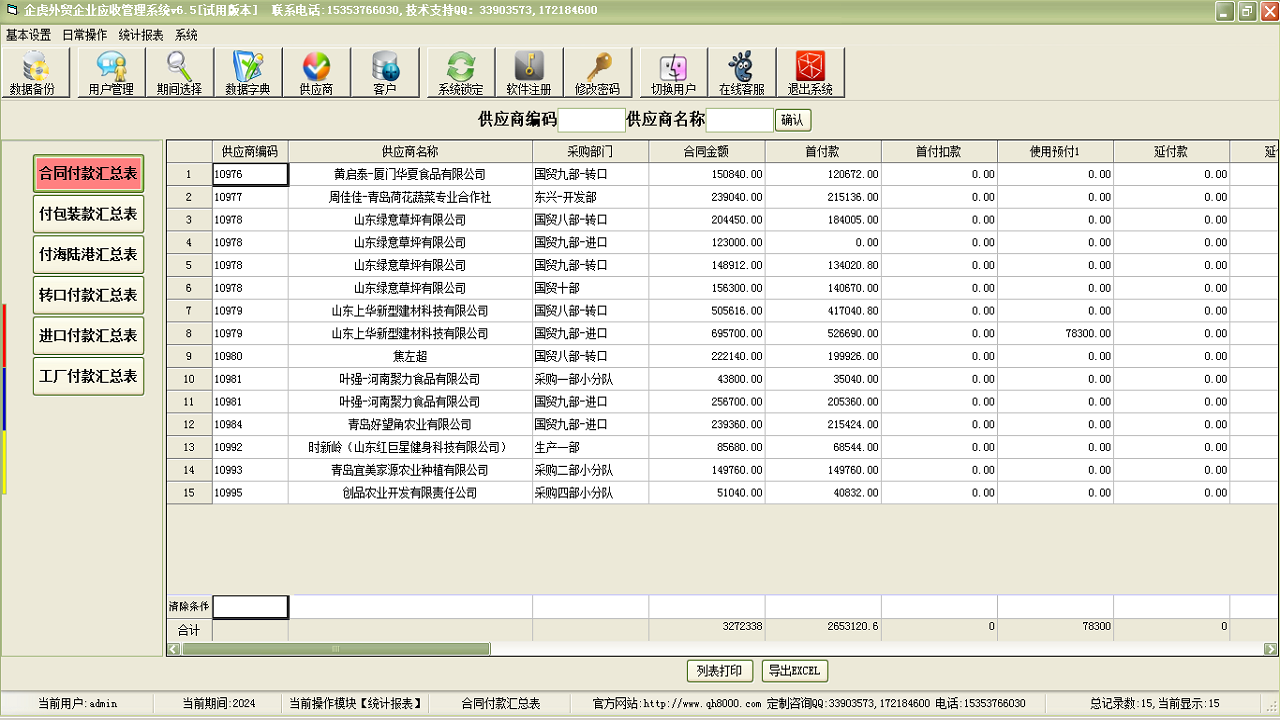The width and height of the screenshot is (1280, 720).
Task: Click the 确认 confirm button
Action: pyautogui.click(x=795, y=119)
